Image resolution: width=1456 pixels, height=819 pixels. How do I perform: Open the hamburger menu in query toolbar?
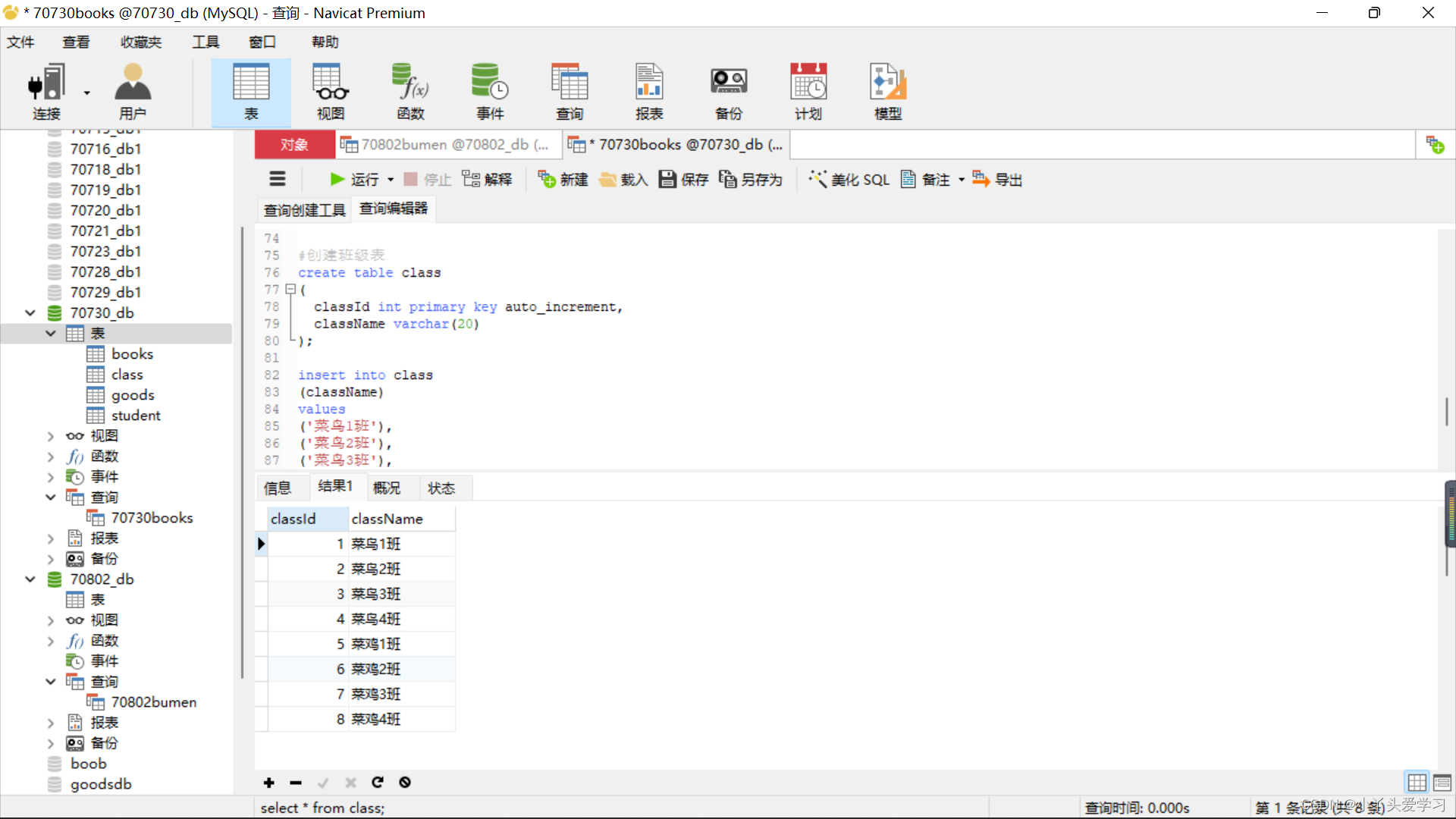278,180
